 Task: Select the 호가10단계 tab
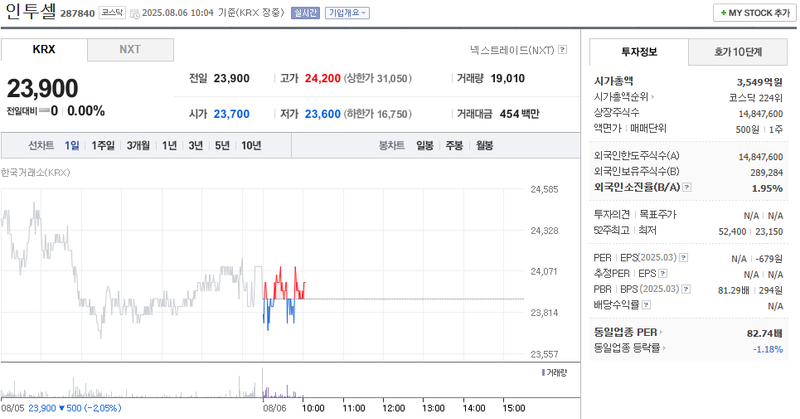pyautogui.click(x=738, y=52)
